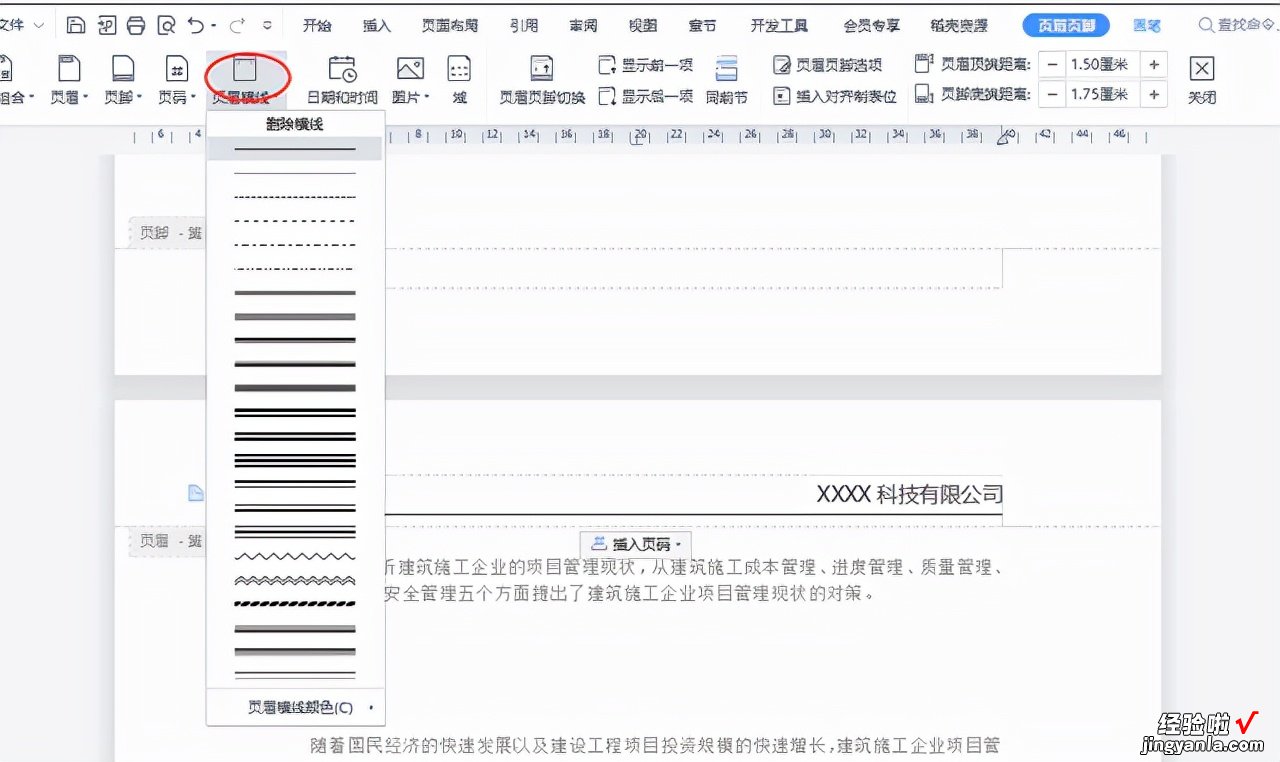The height and width of the screenshot is (762, 1280).
Task: Click the 图片 picture icon
Action: coord(410,68)
